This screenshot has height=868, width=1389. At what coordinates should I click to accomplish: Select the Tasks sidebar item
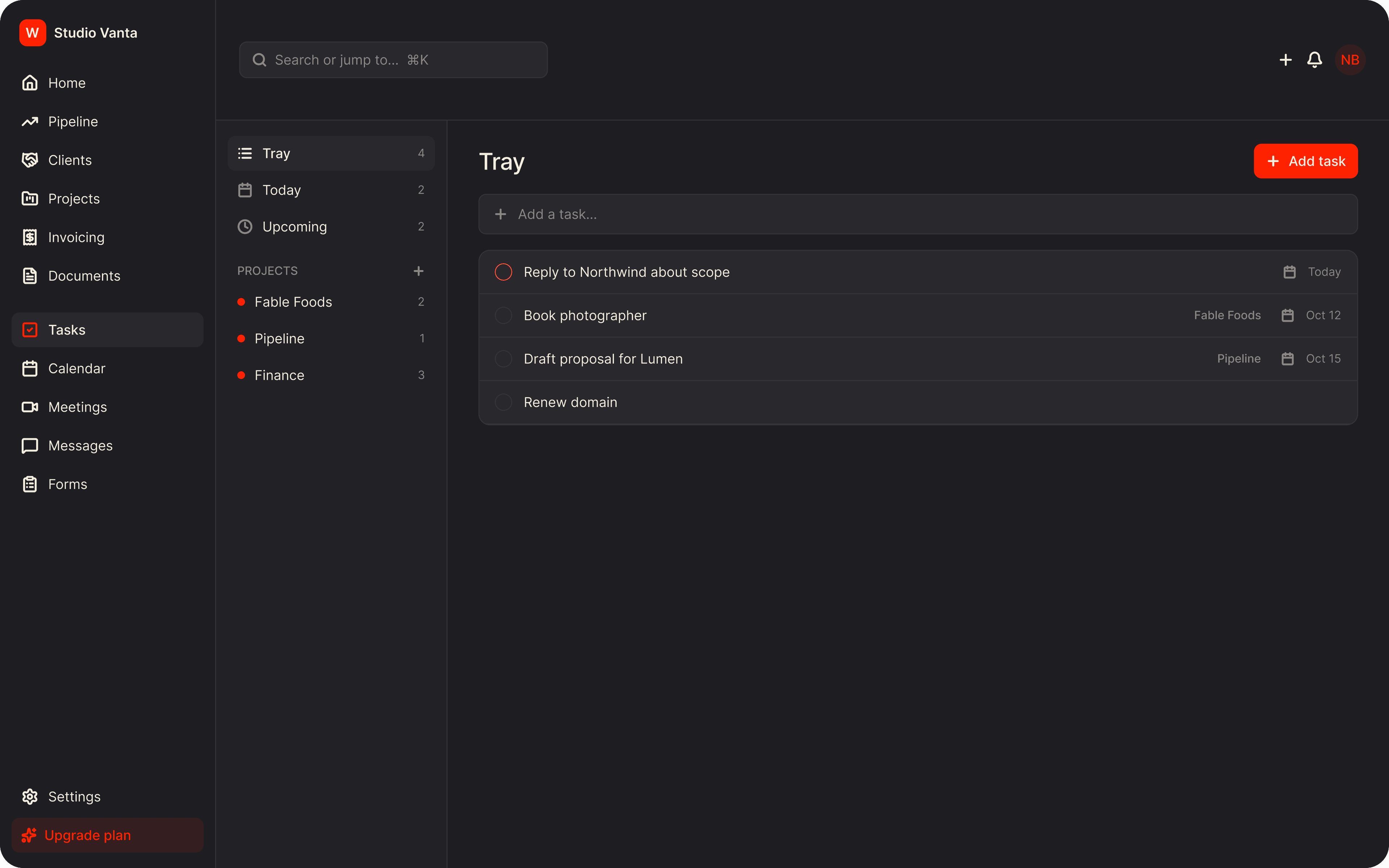click(x=107, y=330)
